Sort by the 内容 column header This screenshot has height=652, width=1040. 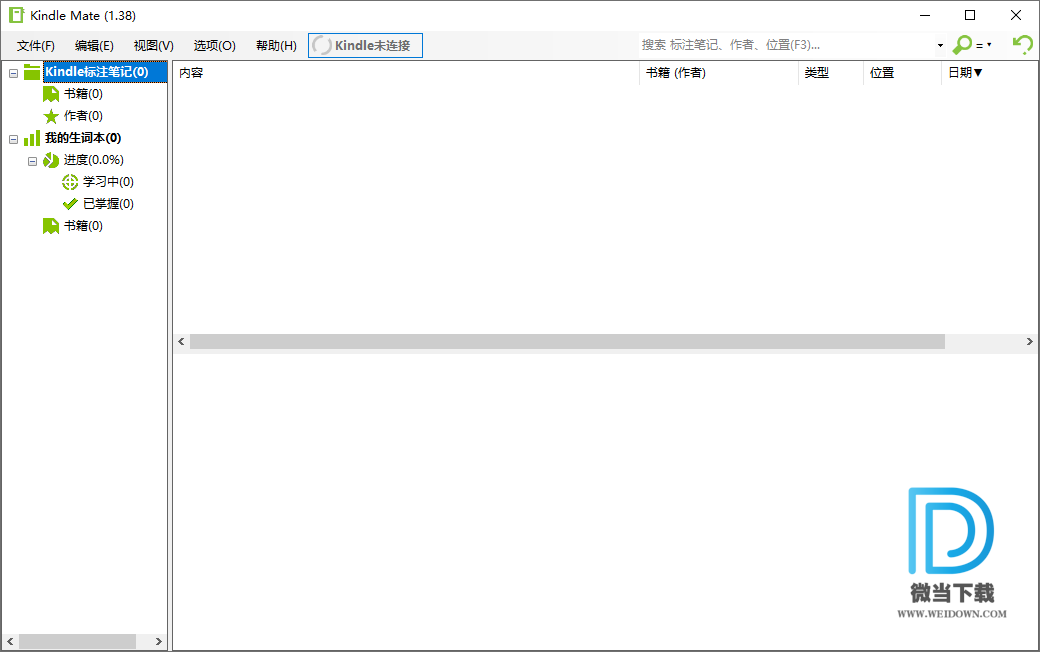406,73
